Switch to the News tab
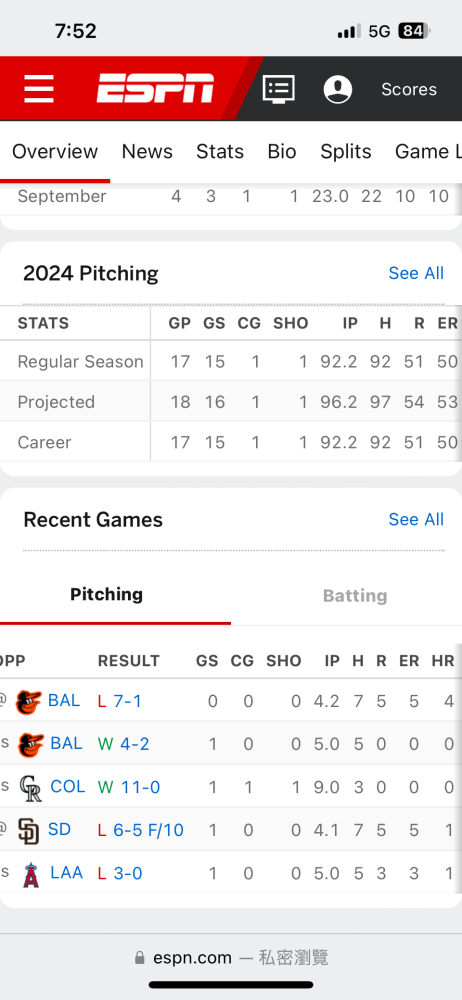This screenshot has height=1000, width=462. pos(147,151)
